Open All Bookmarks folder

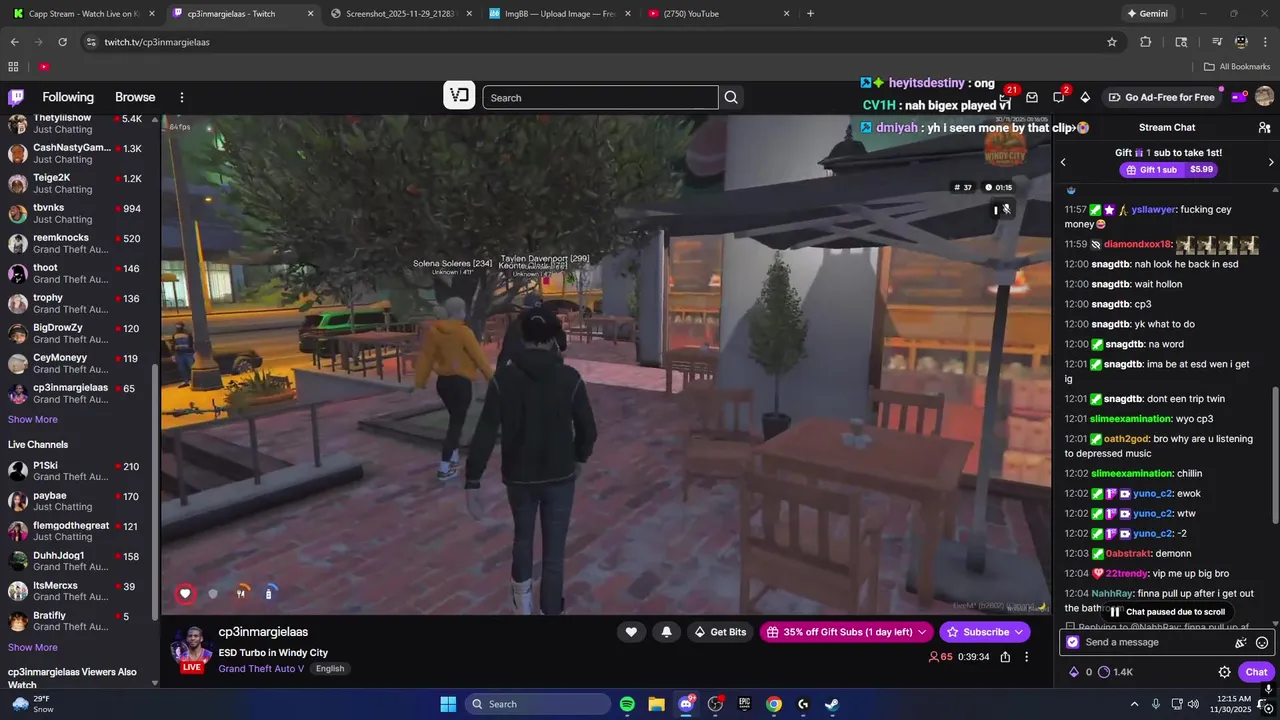click(x=1237, y=67)
